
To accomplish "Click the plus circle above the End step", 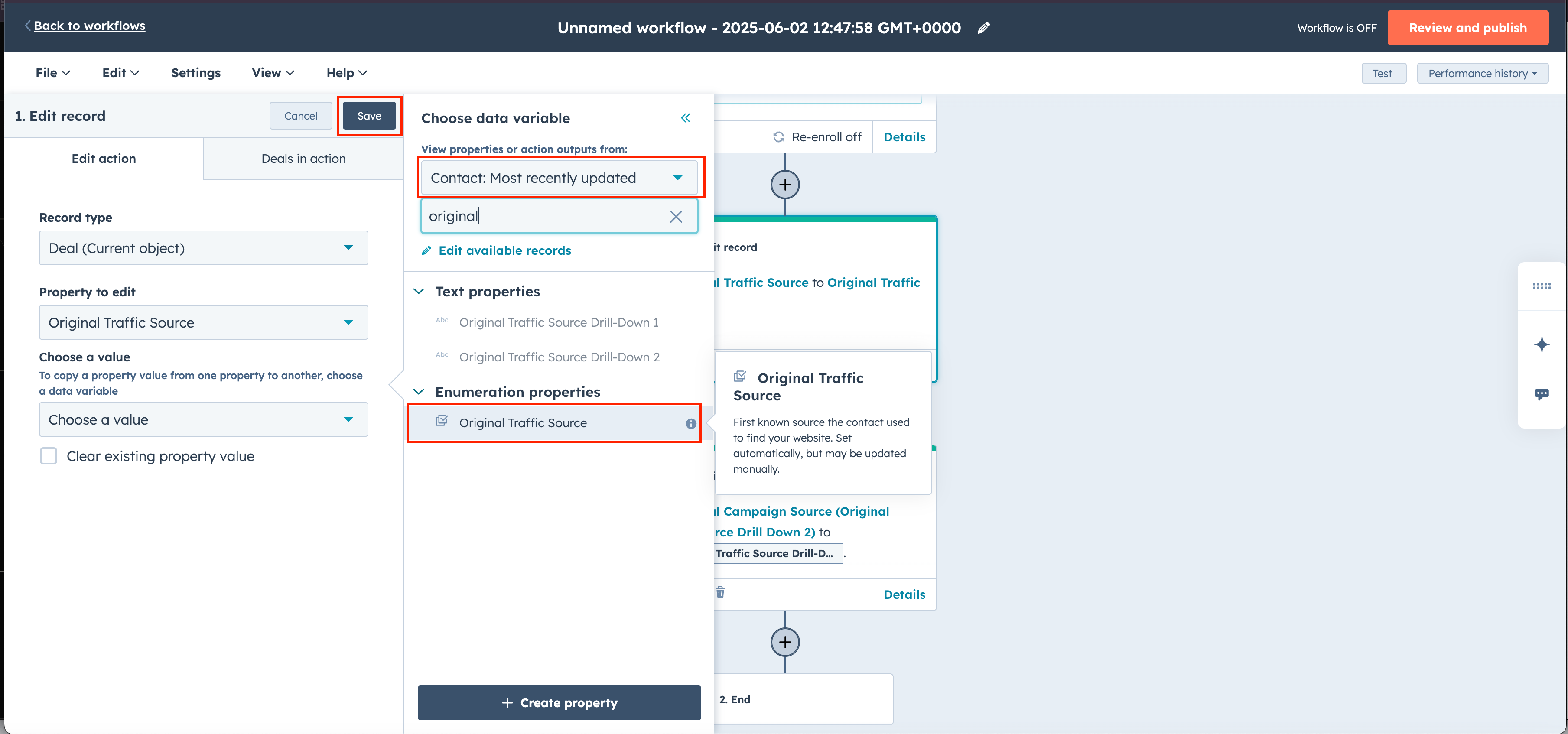I will coord(785,642).
